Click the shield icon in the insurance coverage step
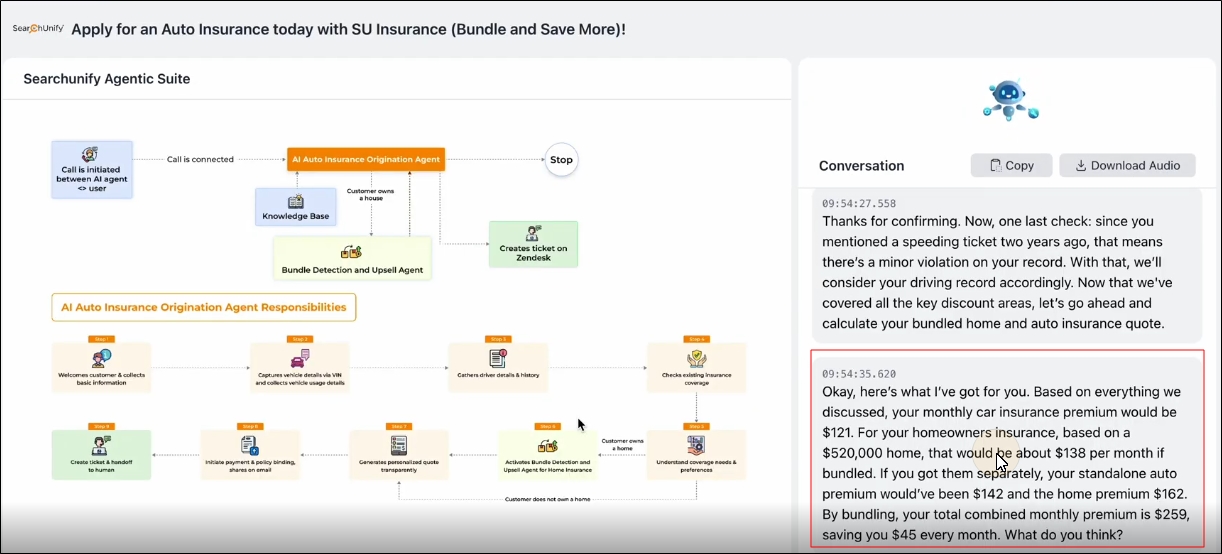The width and height of the screenshot is (1222, 554). click(697, 359)
